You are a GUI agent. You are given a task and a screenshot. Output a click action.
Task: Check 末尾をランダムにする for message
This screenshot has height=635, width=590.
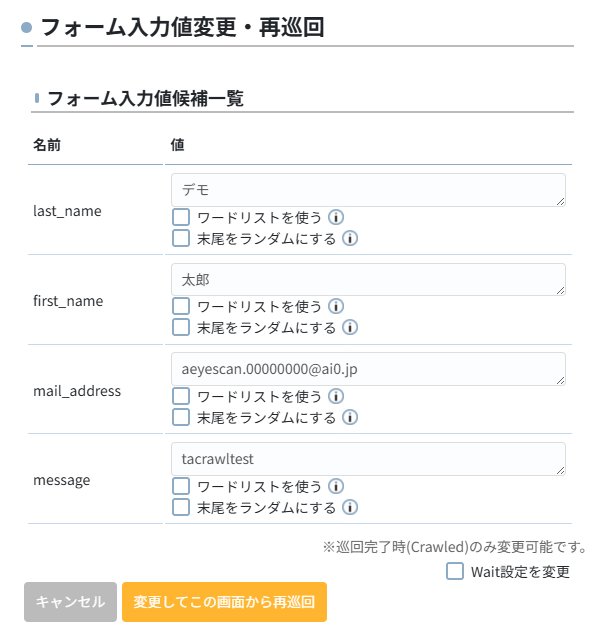[x=181, y=507]
